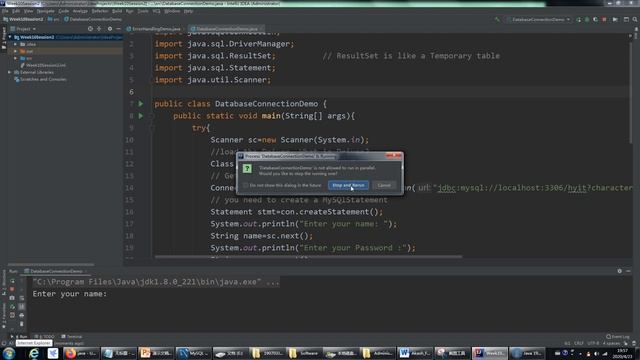640x360 pixels.
Task: Click Week10Session2 breadcrumb in navigation bar
Action: pyautogui.click(x=23, y=19)
